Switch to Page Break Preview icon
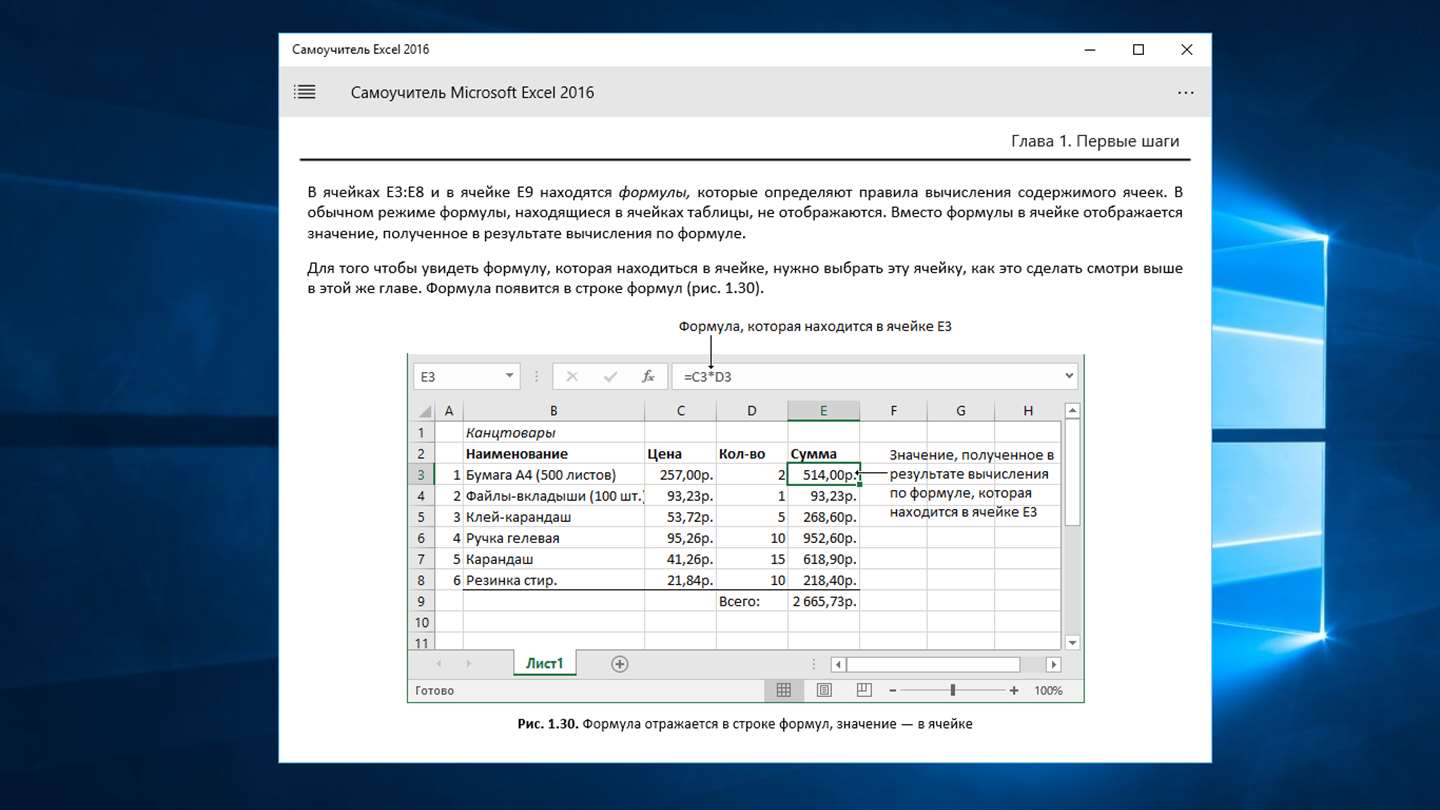The width and height of the screenshot is (1440, 810). point(863,690)
